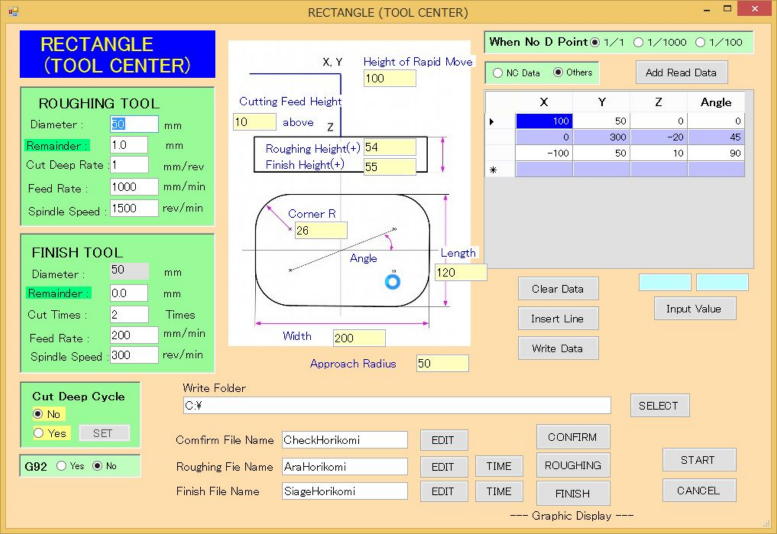
Task: Select the 1/100 D Point option
Action: tap(700, 42)
